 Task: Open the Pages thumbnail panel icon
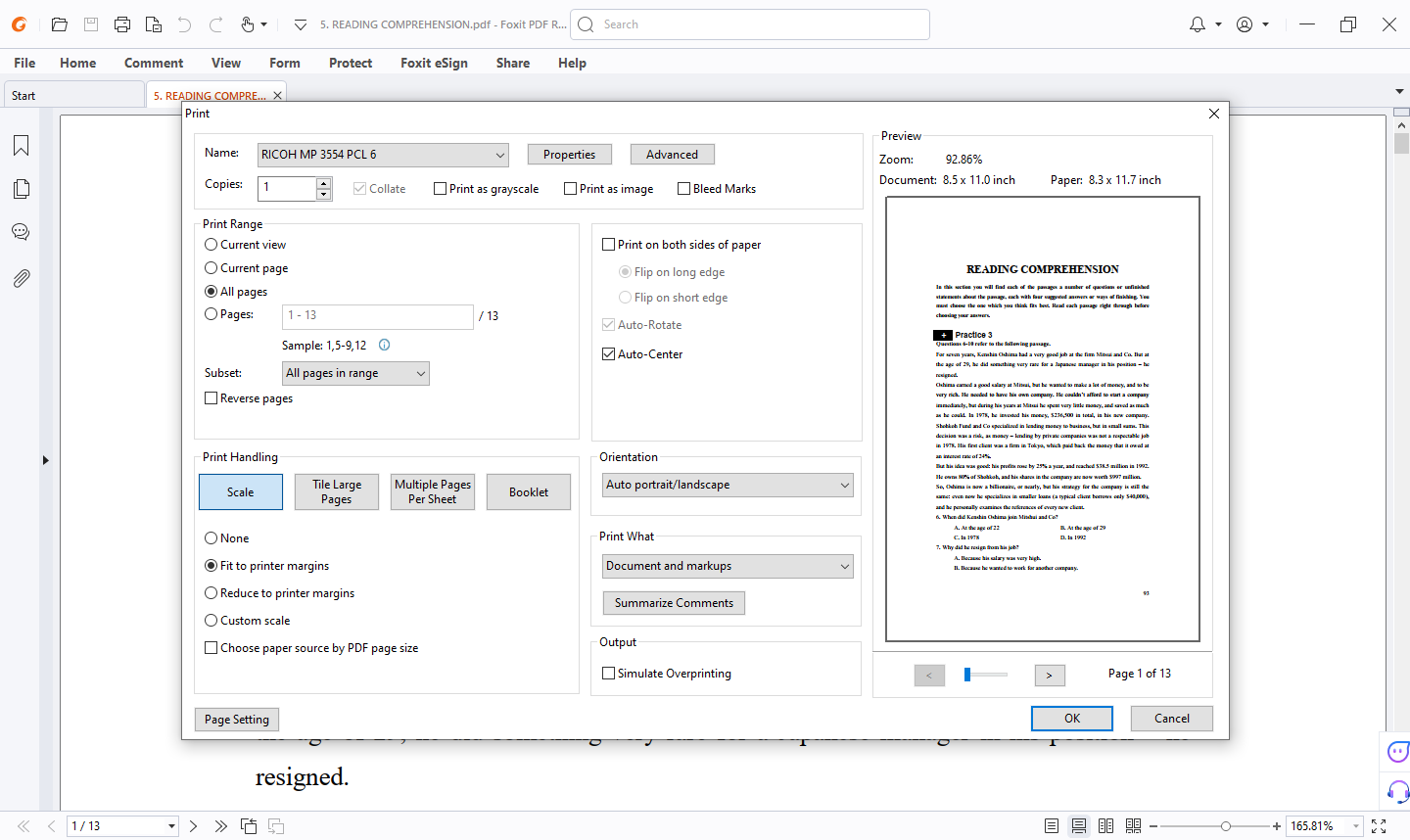21,189
